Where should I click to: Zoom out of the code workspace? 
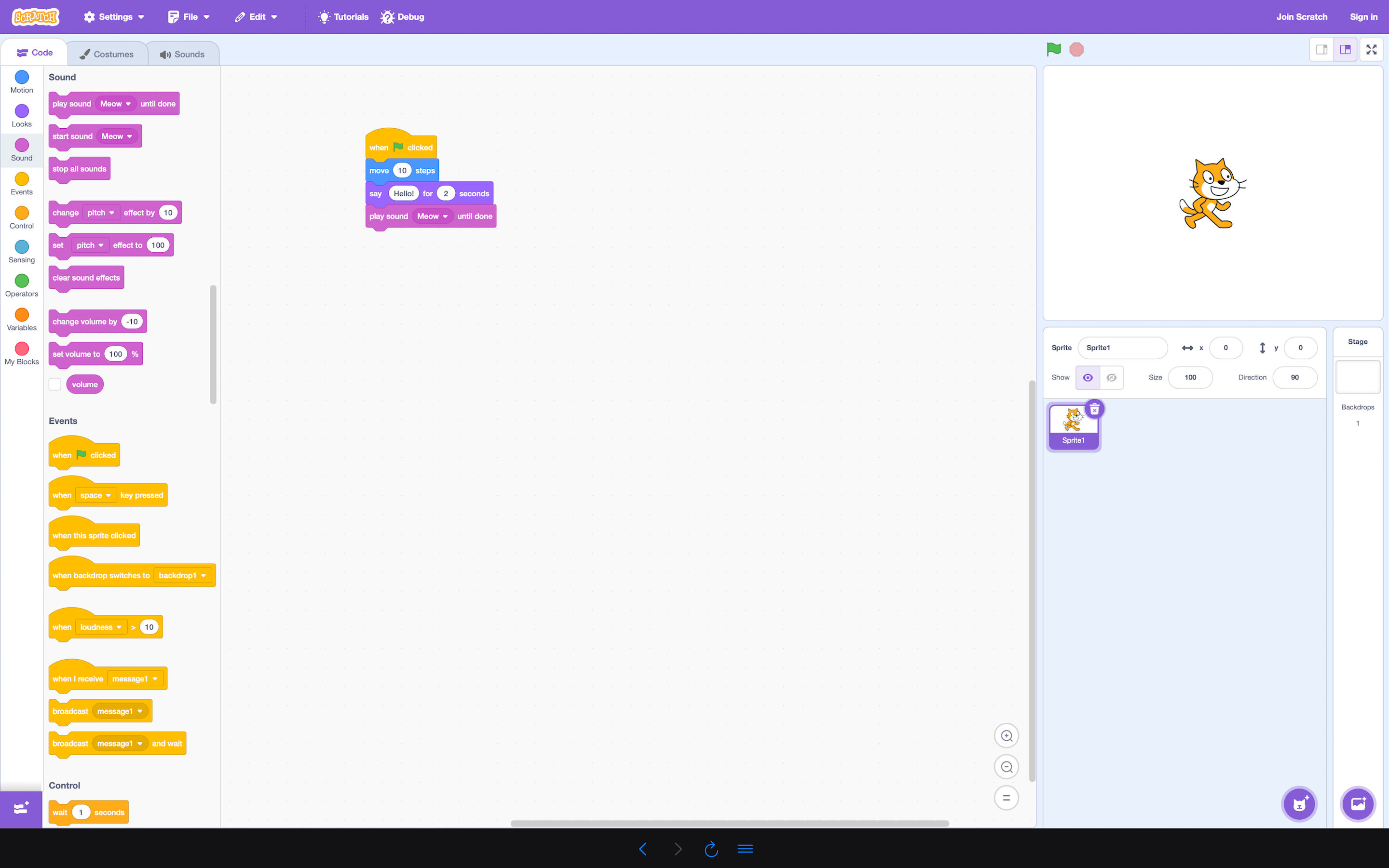coord(1006,767)
